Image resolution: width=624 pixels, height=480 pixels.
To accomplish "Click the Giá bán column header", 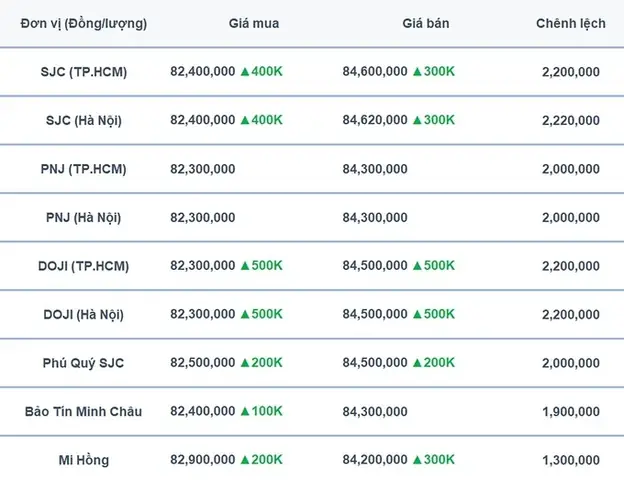I will tap(426, 23).
